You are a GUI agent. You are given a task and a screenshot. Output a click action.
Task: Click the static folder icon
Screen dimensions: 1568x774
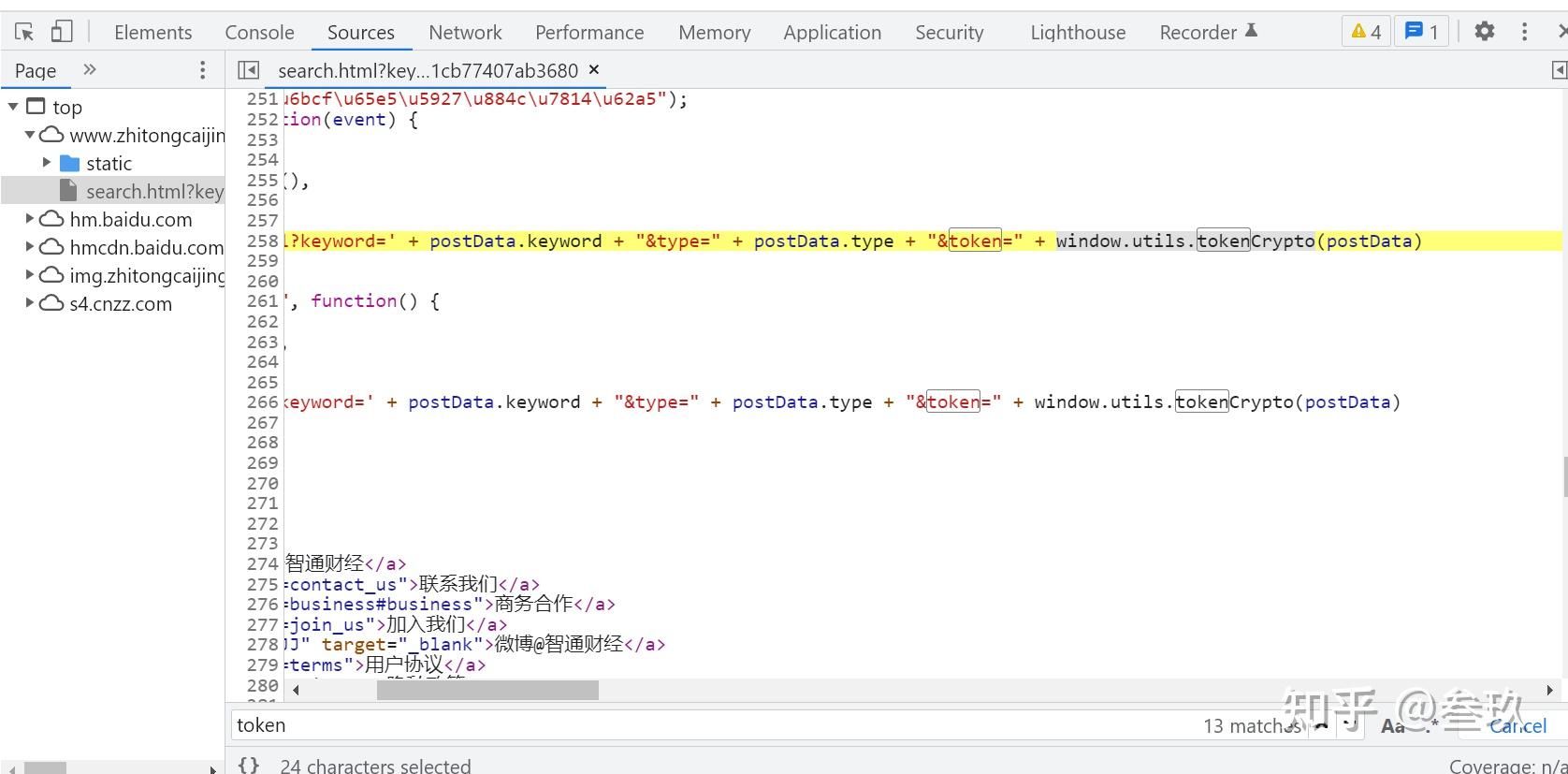(x=69, y=163)
